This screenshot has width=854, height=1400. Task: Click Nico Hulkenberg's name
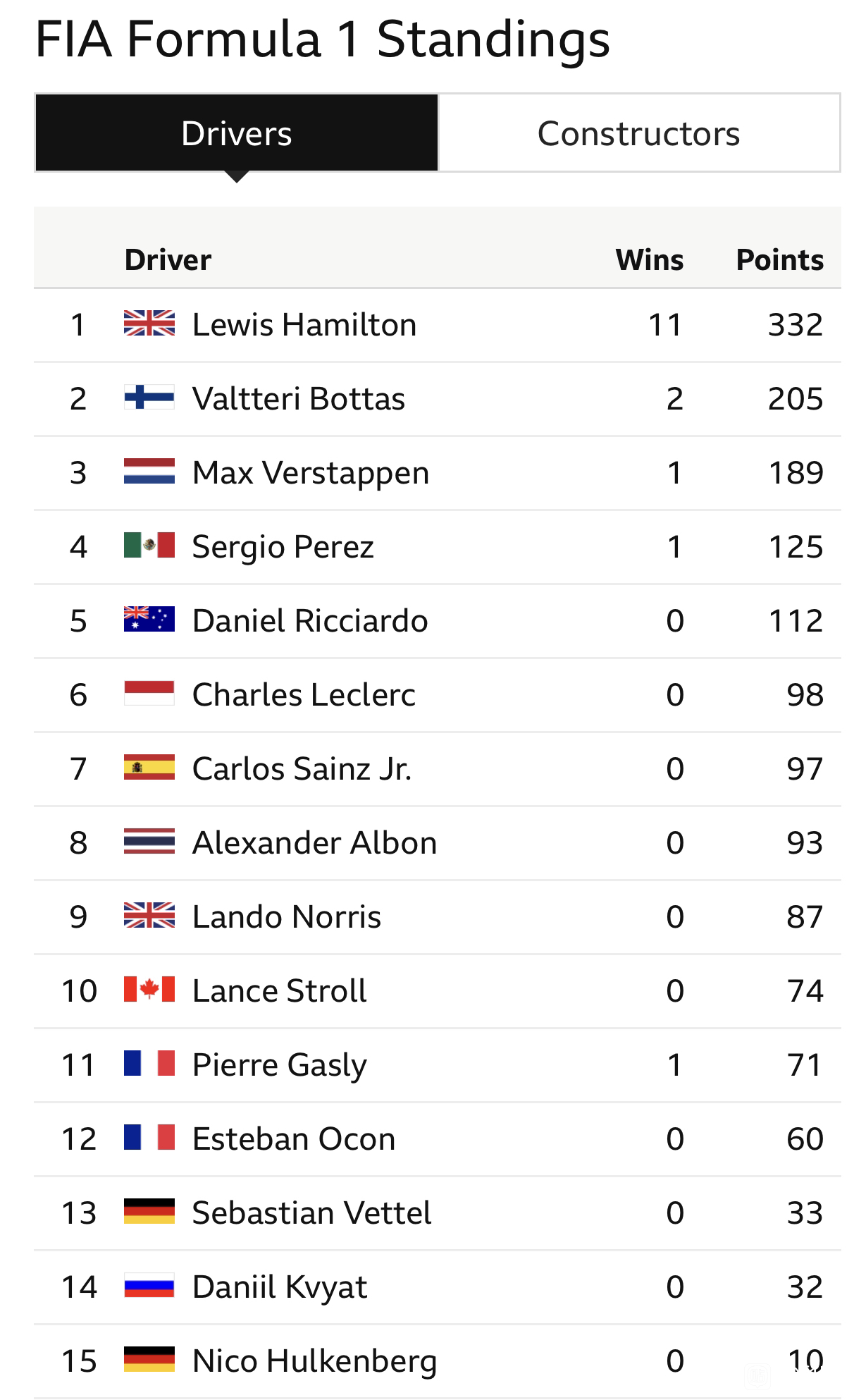(315, 1361)
